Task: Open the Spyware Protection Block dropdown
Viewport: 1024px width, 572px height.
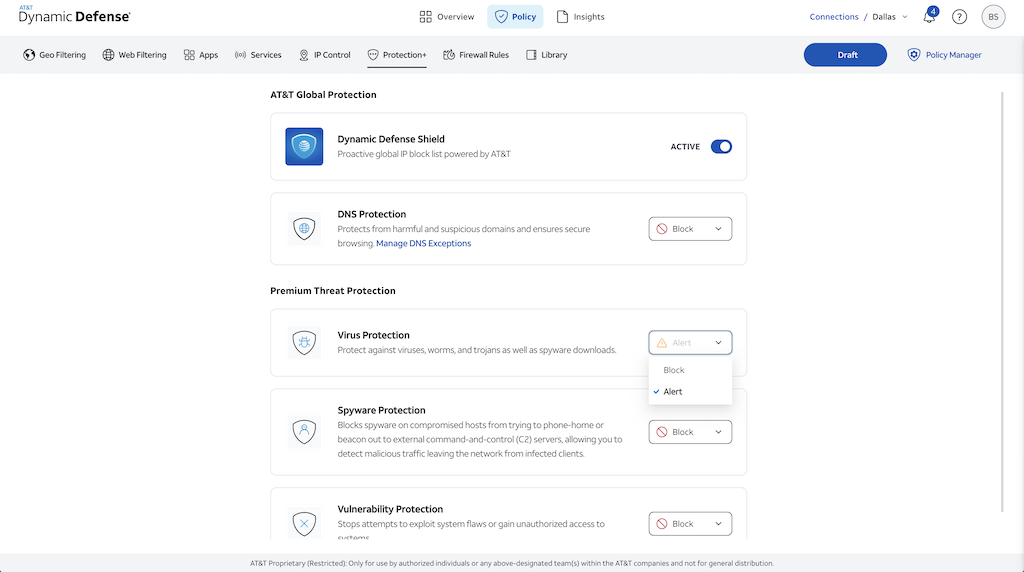Action: click(x=690, y=432)
